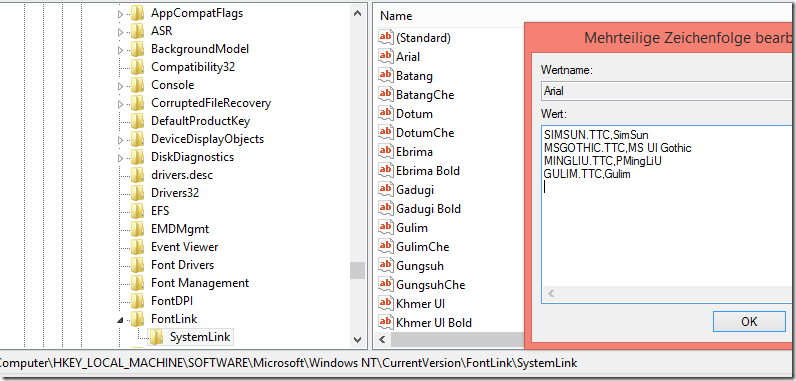Click the Gulim value entry icon
The image size is (796, 381).
[386, 227]
